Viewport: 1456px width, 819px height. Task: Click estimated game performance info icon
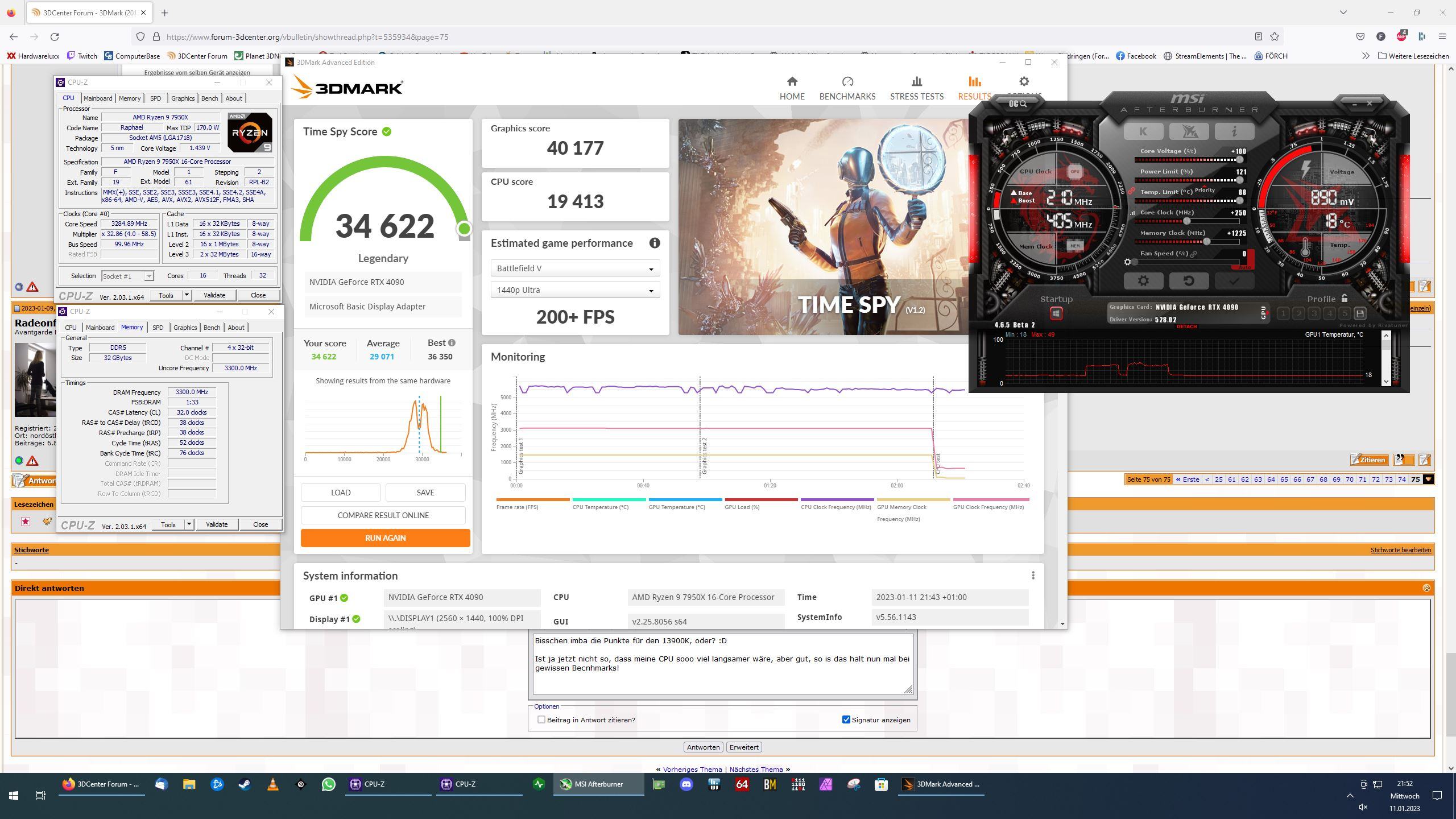[655, 243]
